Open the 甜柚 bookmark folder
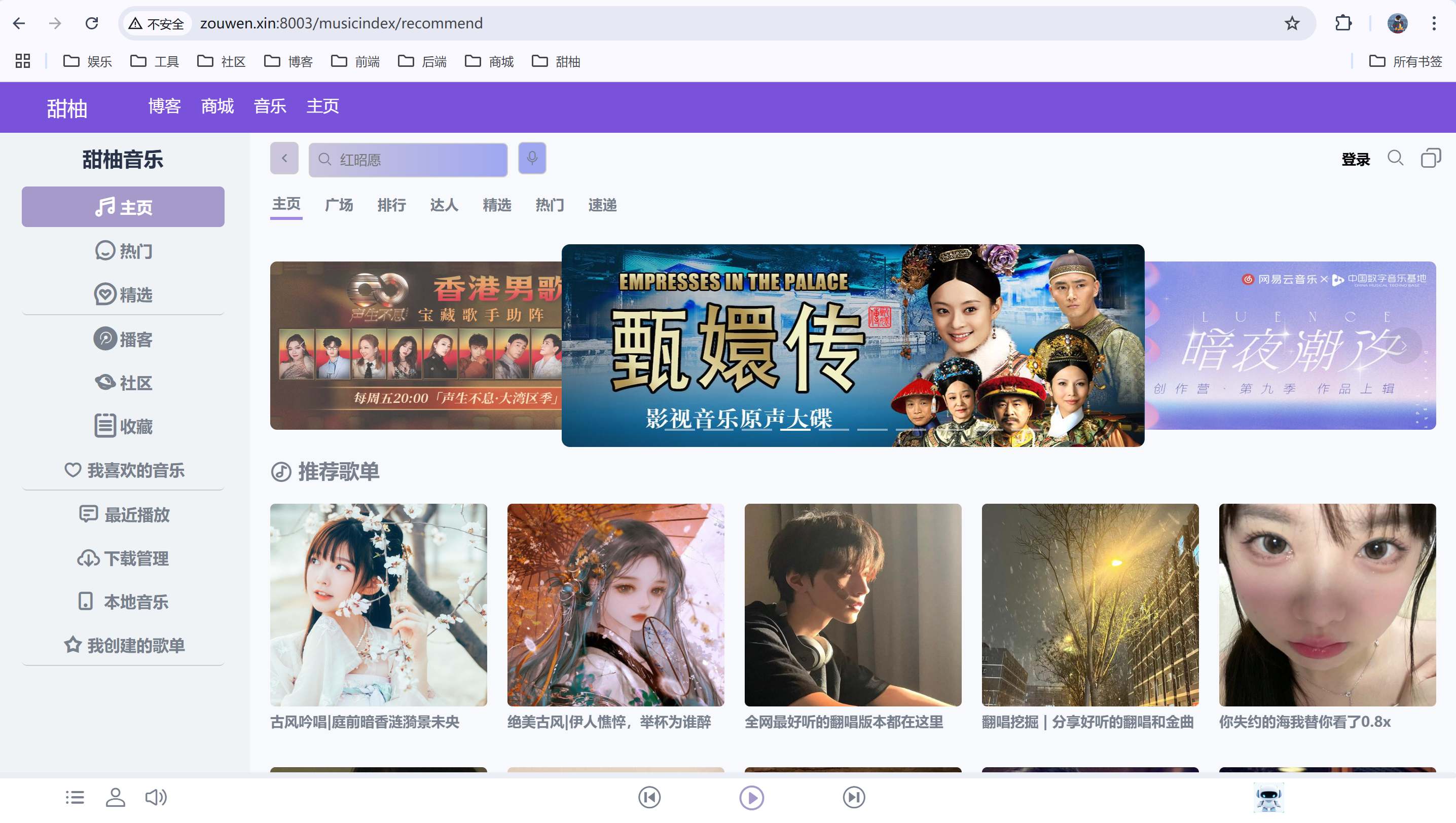1456x823 pixels. (556, 61)
